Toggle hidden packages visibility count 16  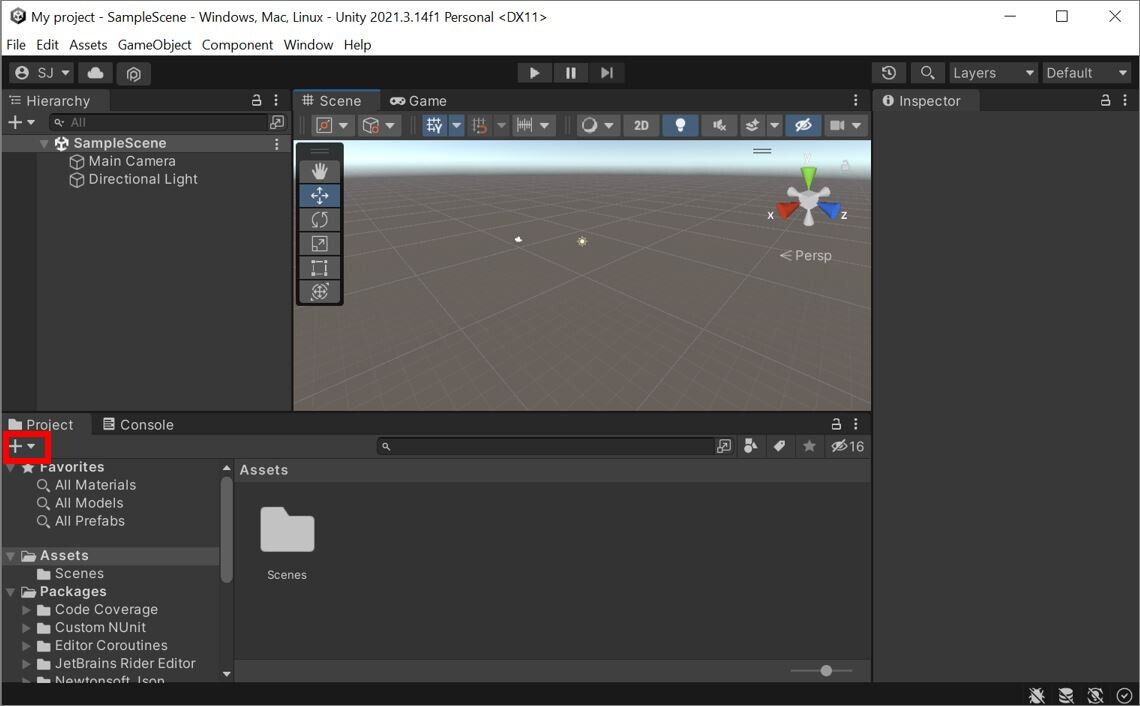click(848, 446)
